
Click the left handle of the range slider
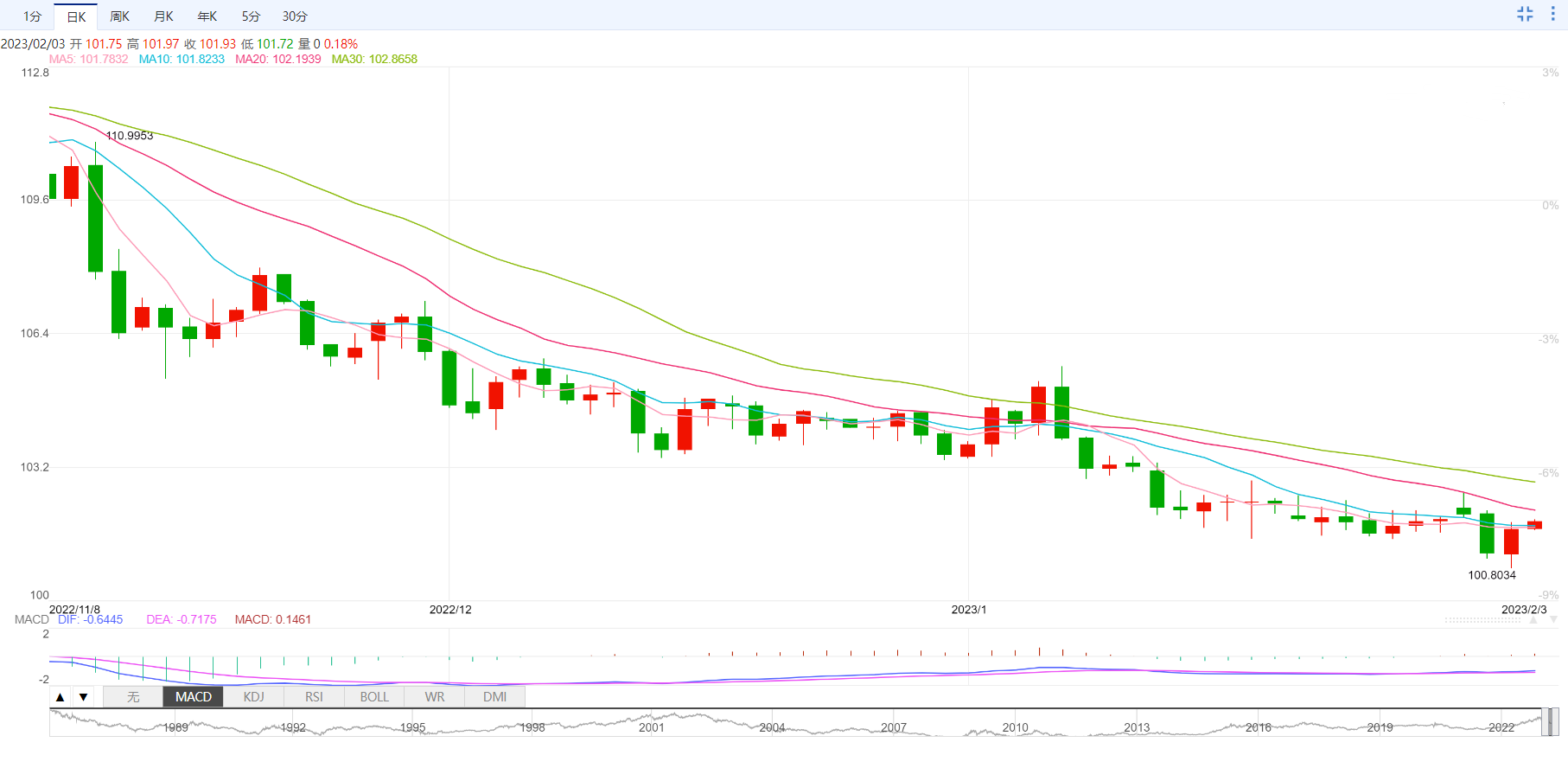1544,721
